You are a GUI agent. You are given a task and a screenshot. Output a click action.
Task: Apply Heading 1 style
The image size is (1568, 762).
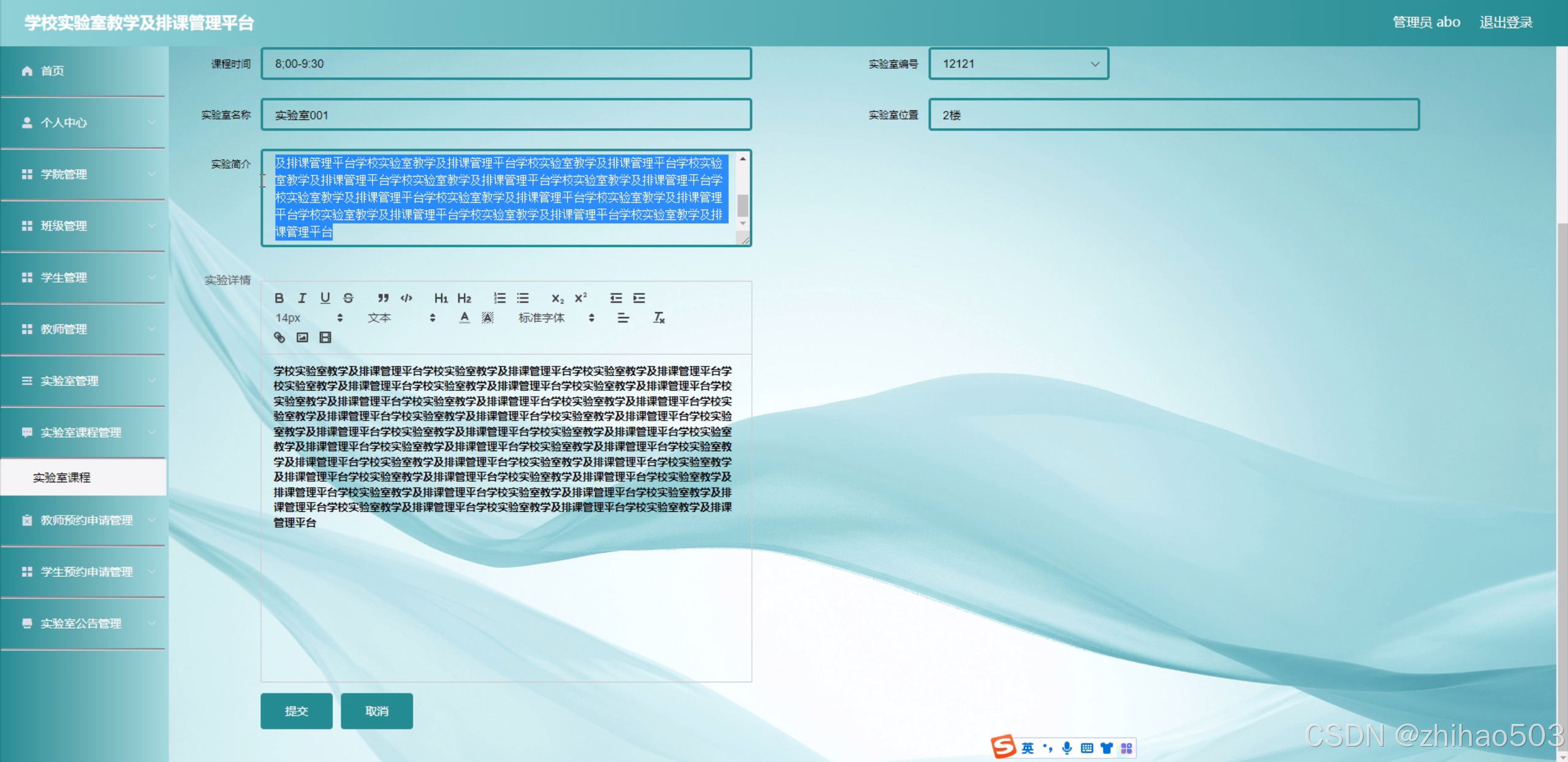[x=441, y=298]
